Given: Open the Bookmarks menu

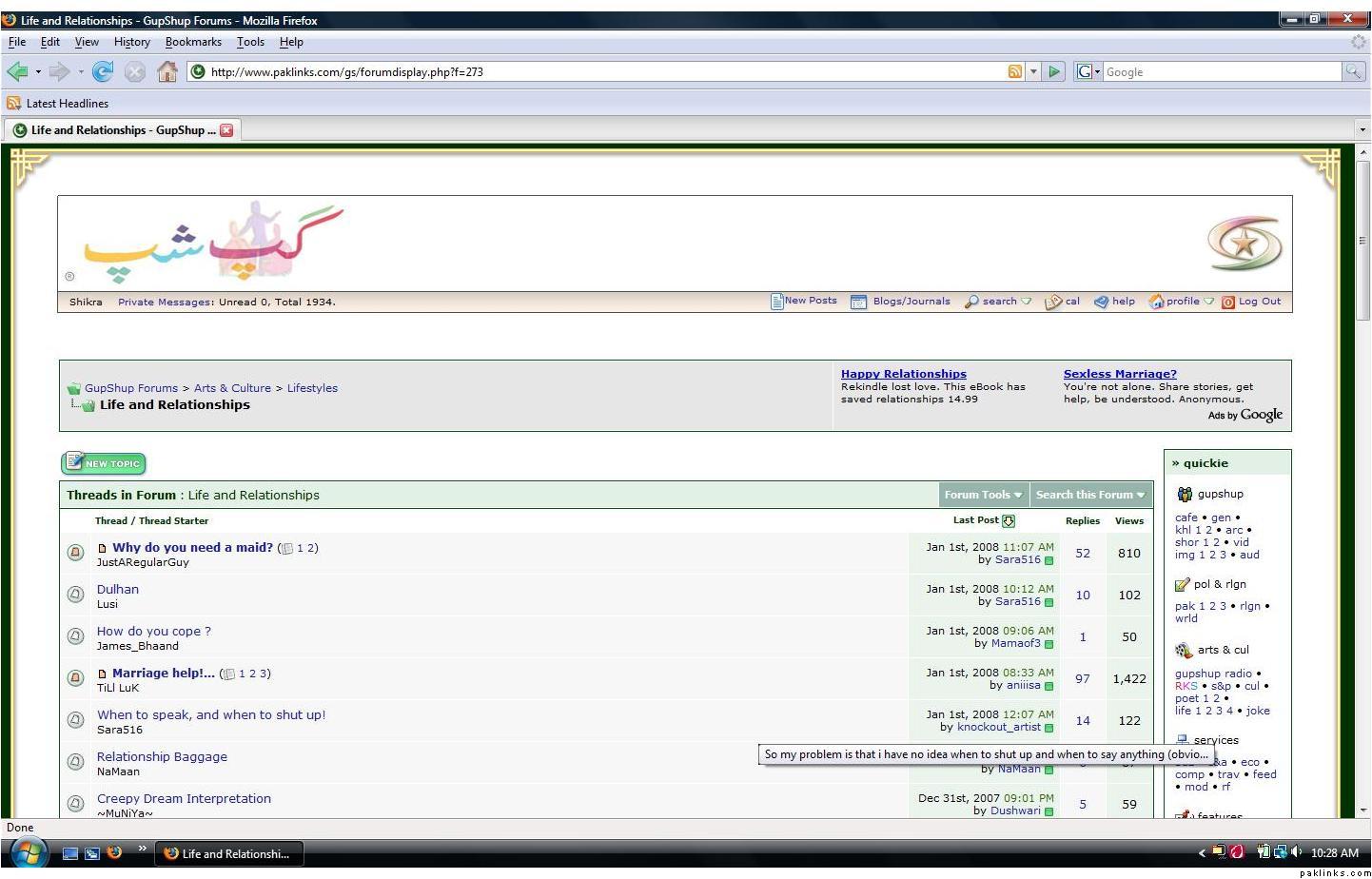Looking at the screenshot, I should point(193,42).
